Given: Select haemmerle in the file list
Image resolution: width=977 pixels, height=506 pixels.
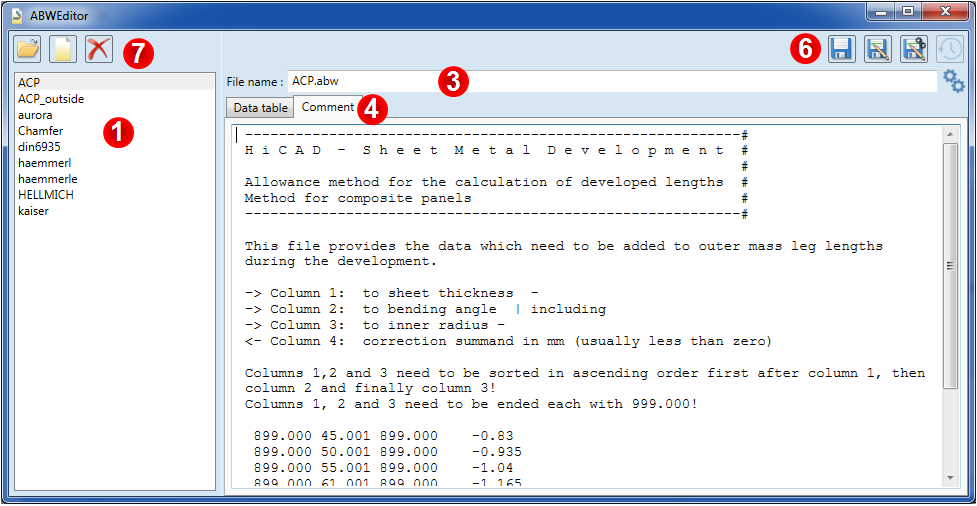Looking at the screenshot, I should pos(115,179).
